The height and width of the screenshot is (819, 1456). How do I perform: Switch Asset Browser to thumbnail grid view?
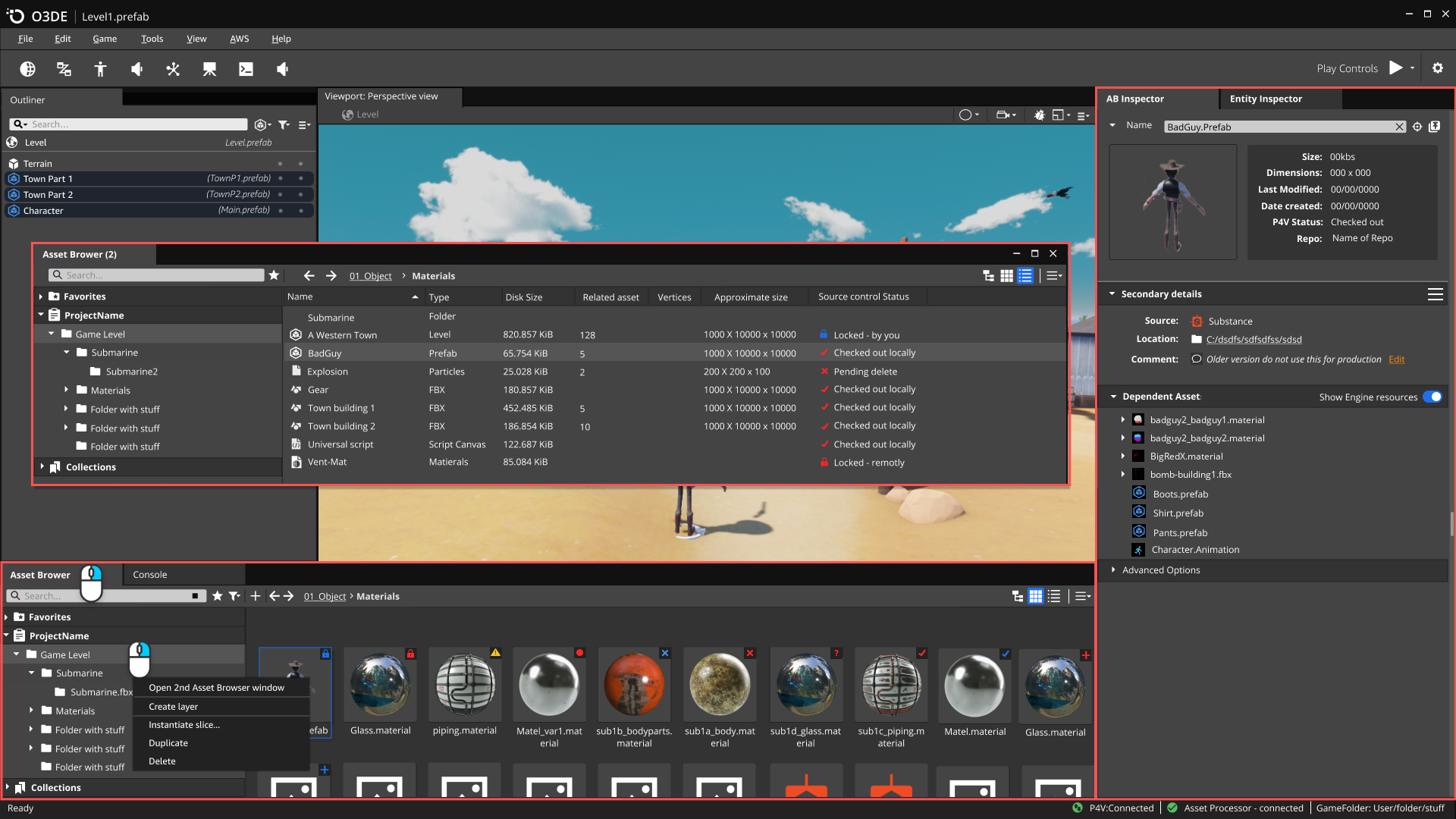click(x=1006, y=275)
